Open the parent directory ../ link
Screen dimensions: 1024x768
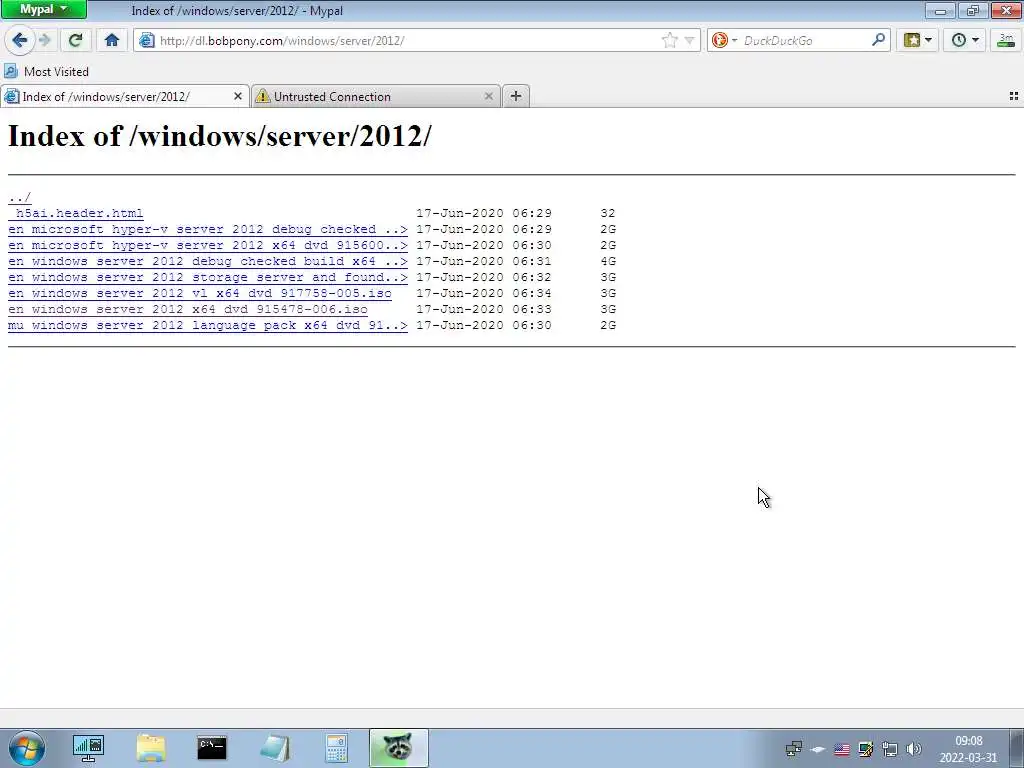tap(20, 197)
